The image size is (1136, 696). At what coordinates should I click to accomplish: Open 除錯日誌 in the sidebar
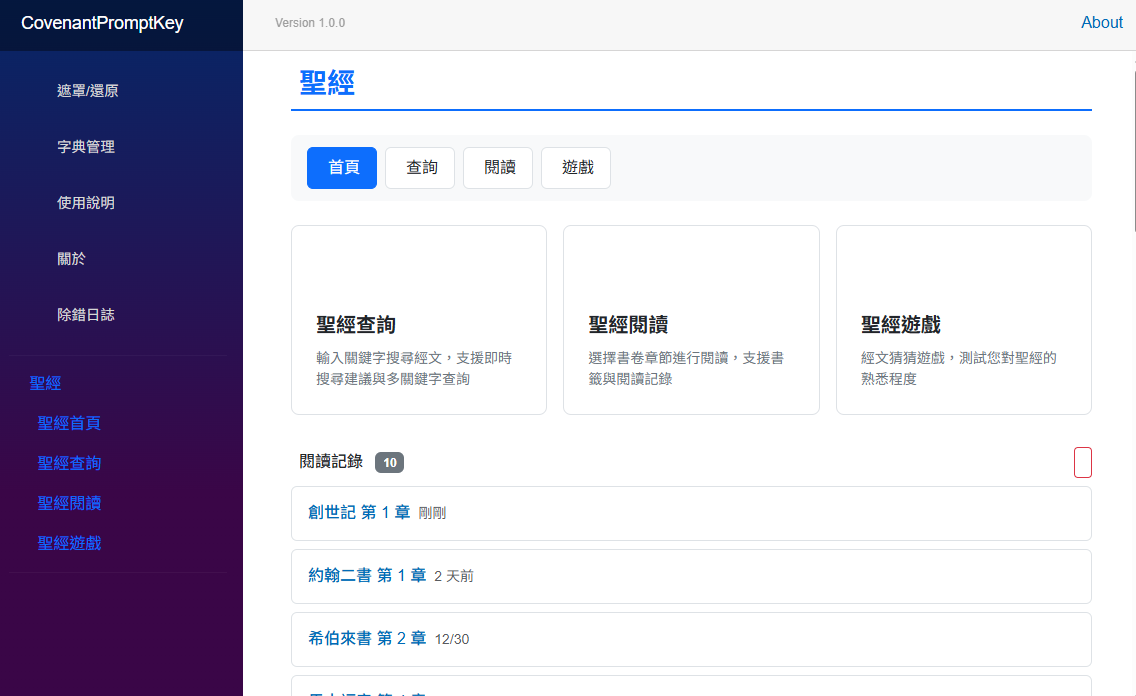coord(86,315)
